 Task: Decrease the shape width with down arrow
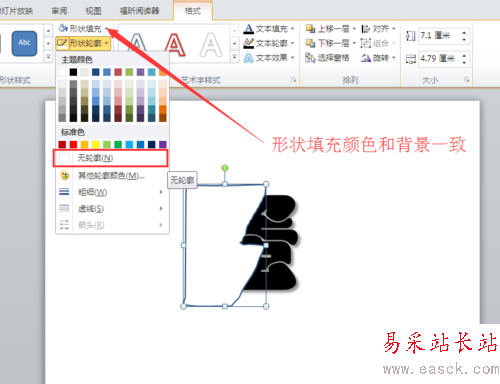click(x=464, y=62)
